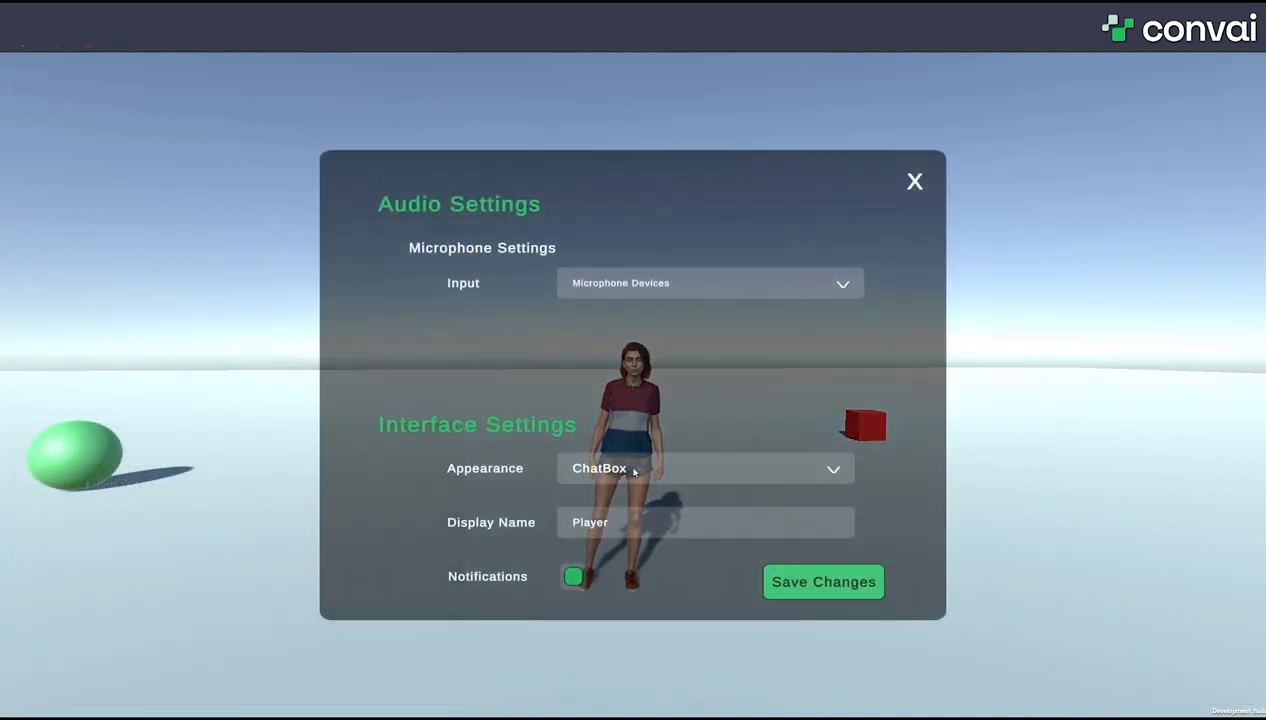
Task: Click the Convai logo icon
Action: 1117,28
